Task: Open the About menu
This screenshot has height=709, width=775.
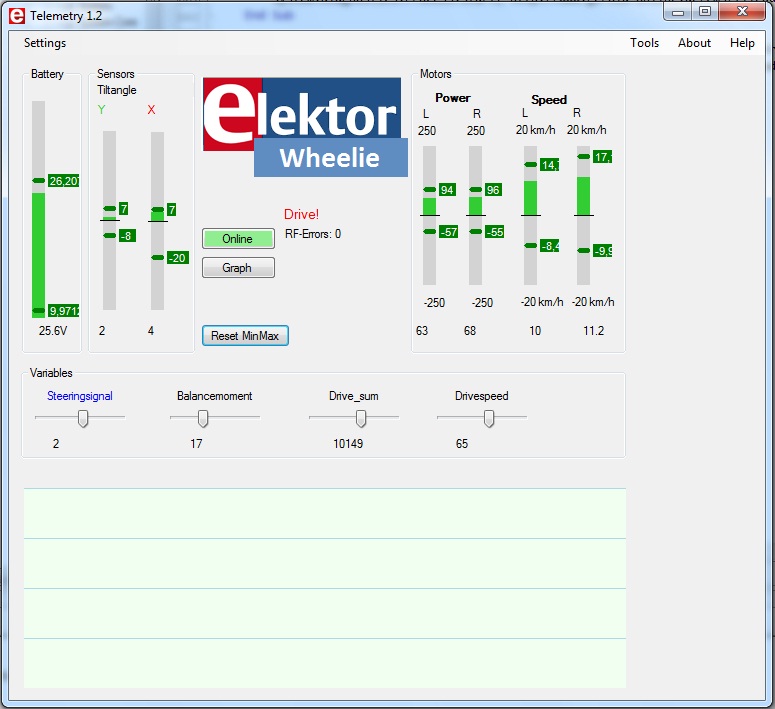Action: point(694,43)
